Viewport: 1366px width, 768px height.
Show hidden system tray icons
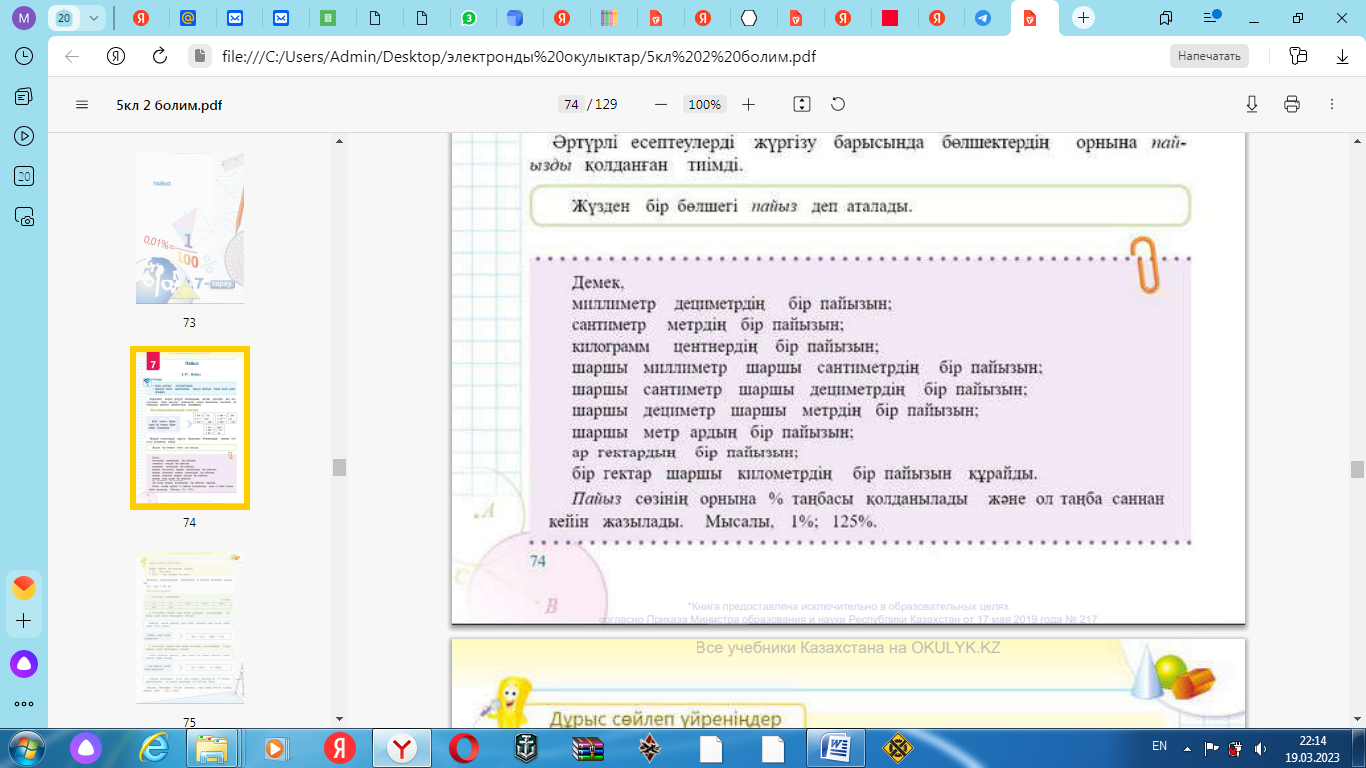[x=1187, y=747]
